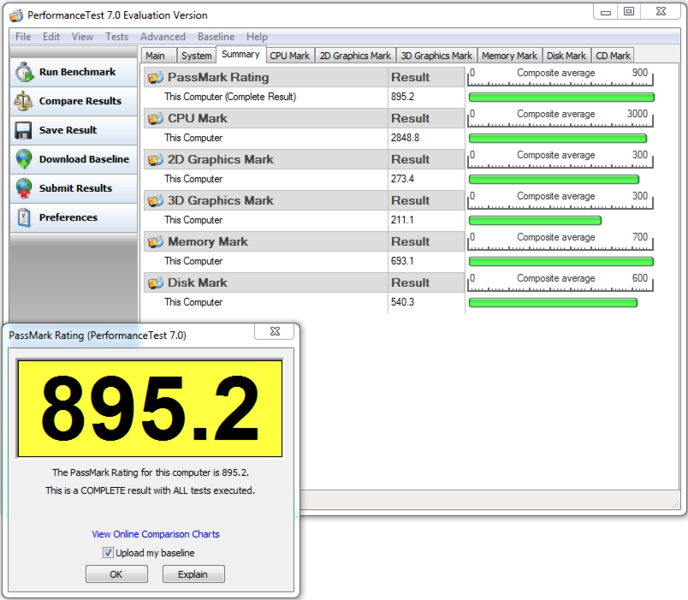Click the 3D Graphics Mark section header text
Image resolution: width=688 pixels, height=600 pixels.
(x=221, y=201)
